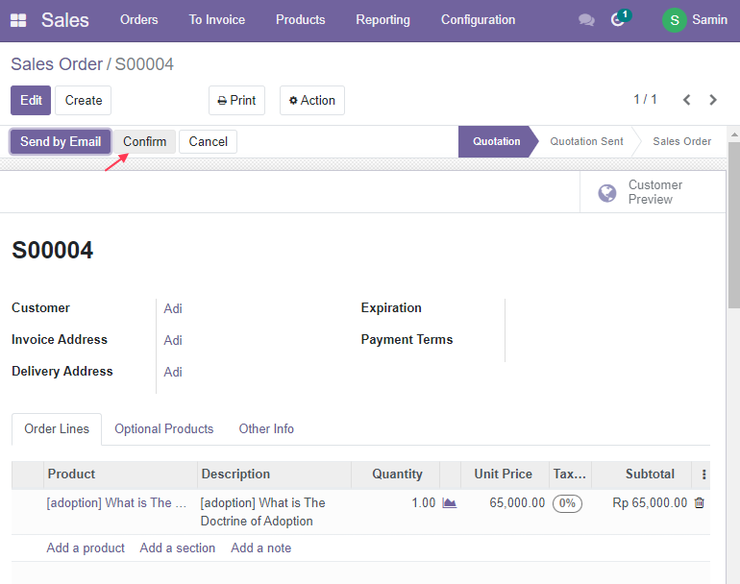This screenshot has width=740, height=584.
Task: Switch to the Order Lines tab
Action: click(x=57, y=429)
